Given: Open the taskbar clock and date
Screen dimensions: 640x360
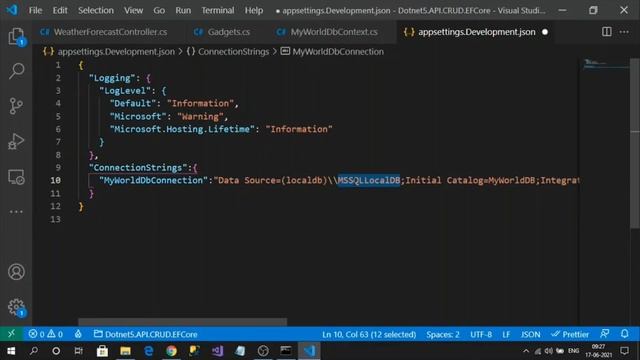Looking at the screenshot, I should pos(598,351).
